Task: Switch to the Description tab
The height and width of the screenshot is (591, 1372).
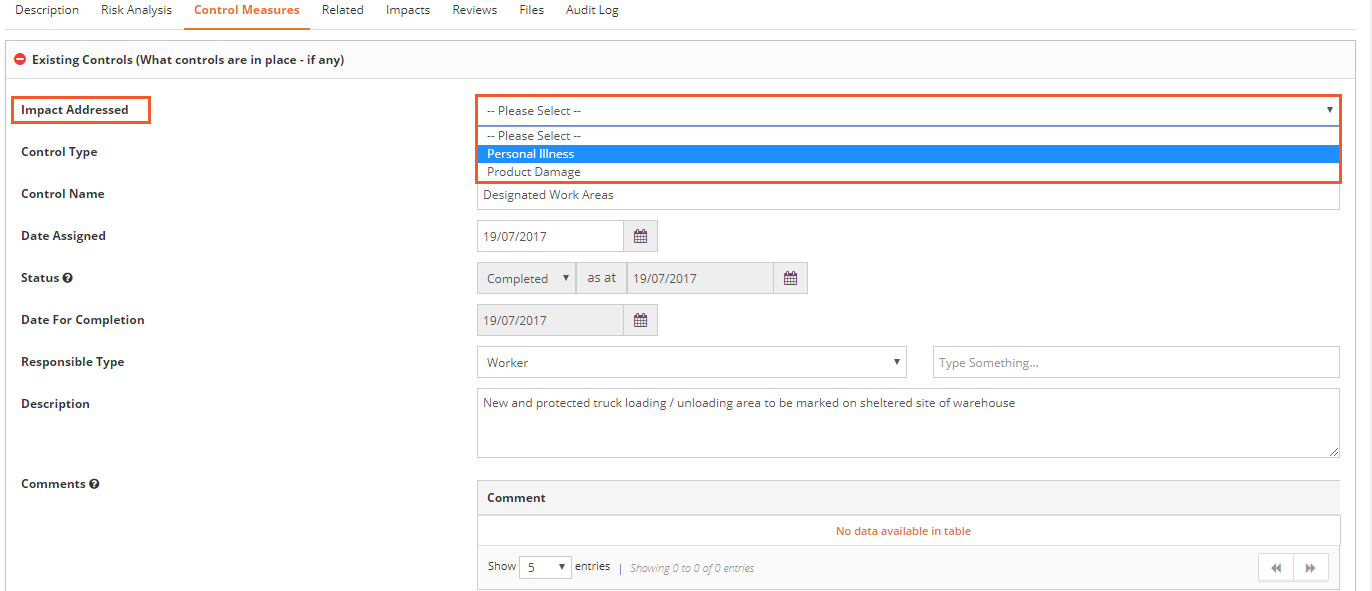Action: (x=47, y=10)
